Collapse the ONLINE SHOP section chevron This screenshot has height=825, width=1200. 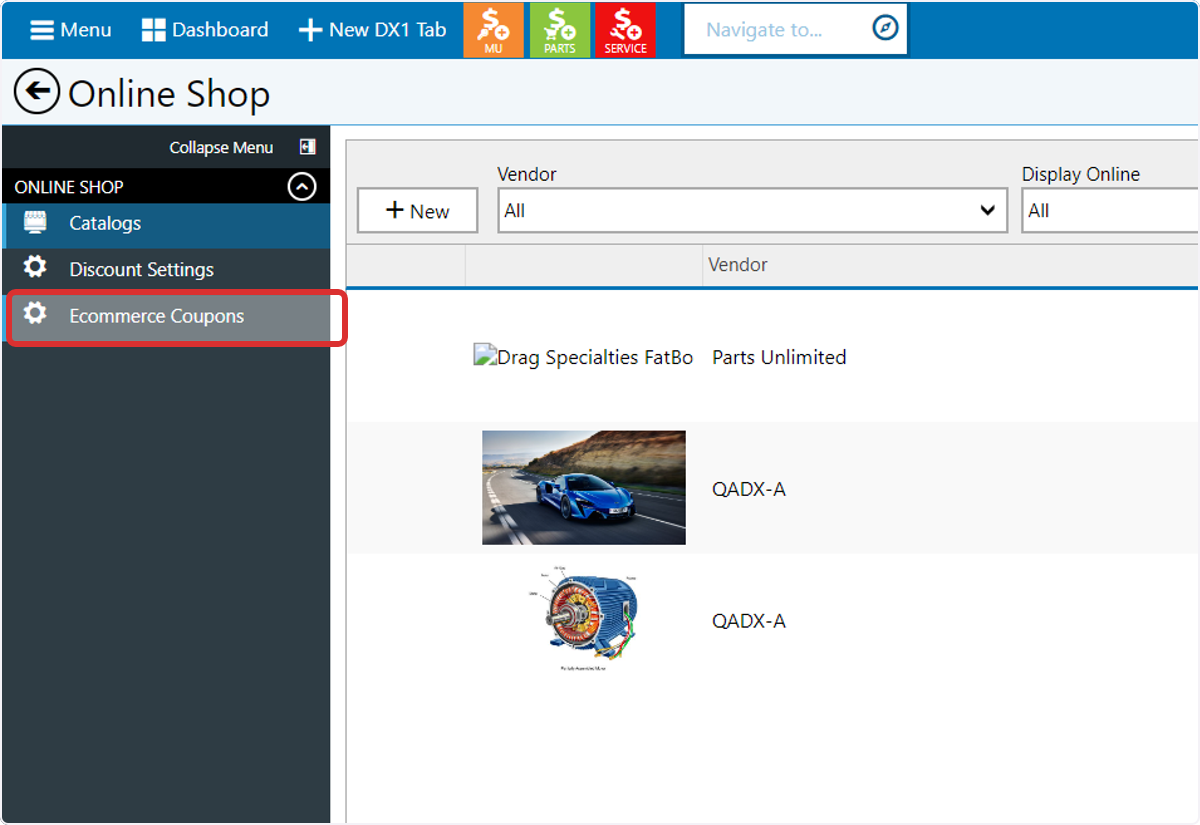coord(302,187)
